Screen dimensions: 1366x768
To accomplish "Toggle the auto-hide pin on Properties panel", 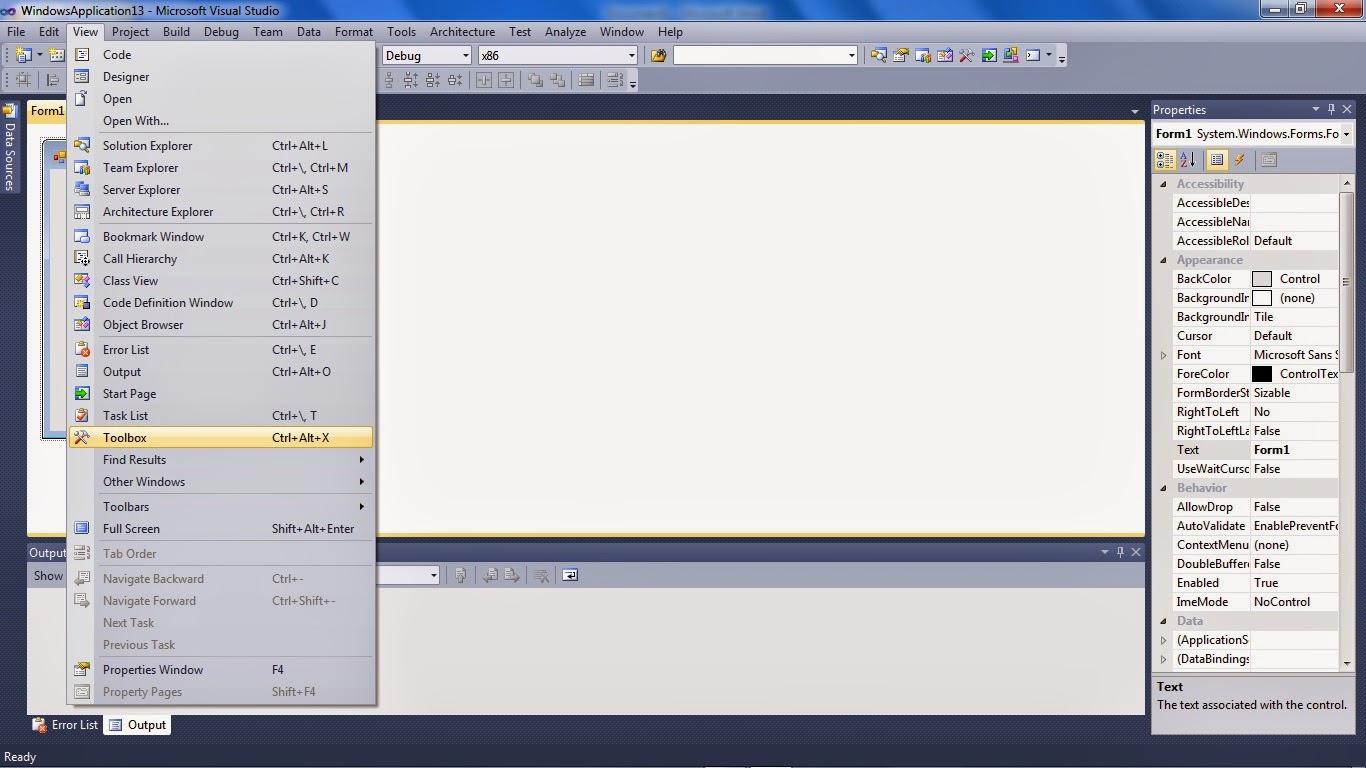I will [1331, 109].
